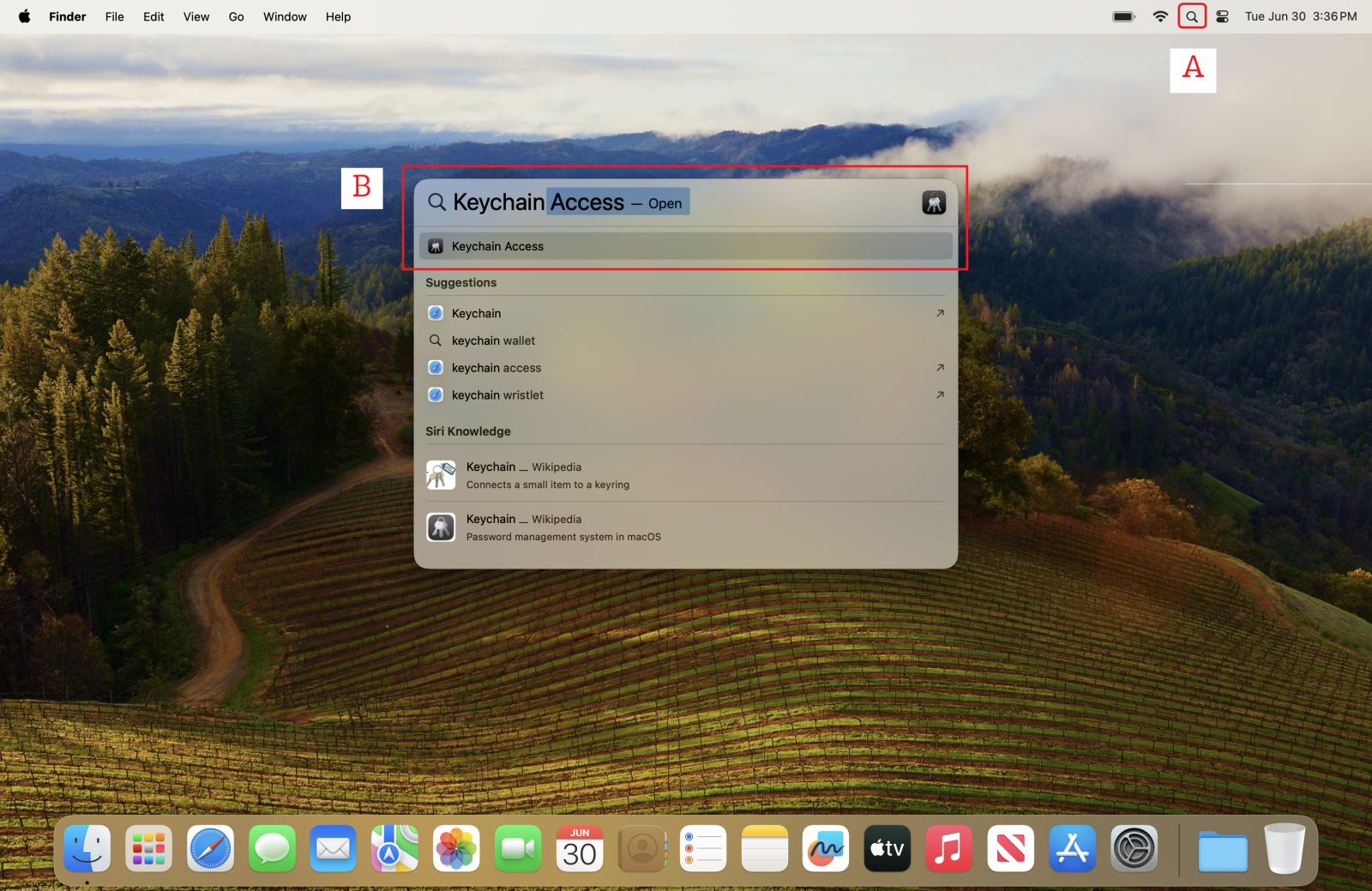Open the Edit menu
The image size is (1372, 891).
pos(153,16)
